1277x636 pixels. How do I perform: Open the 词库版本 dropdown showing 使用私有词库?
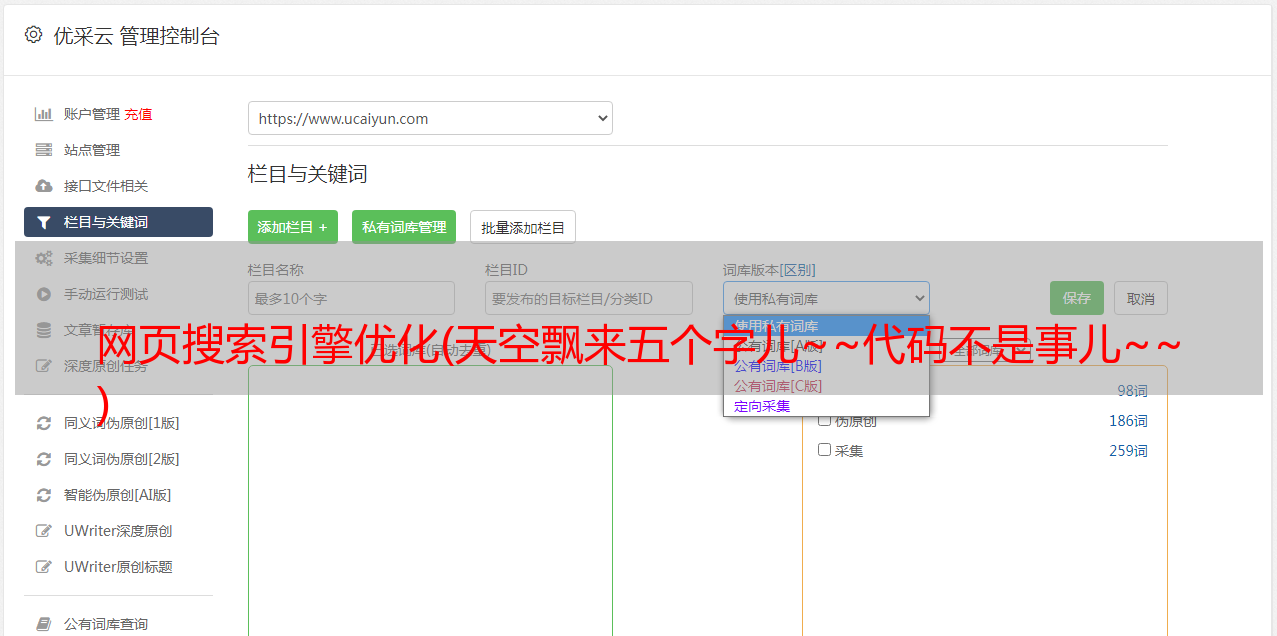coord(826,298)
